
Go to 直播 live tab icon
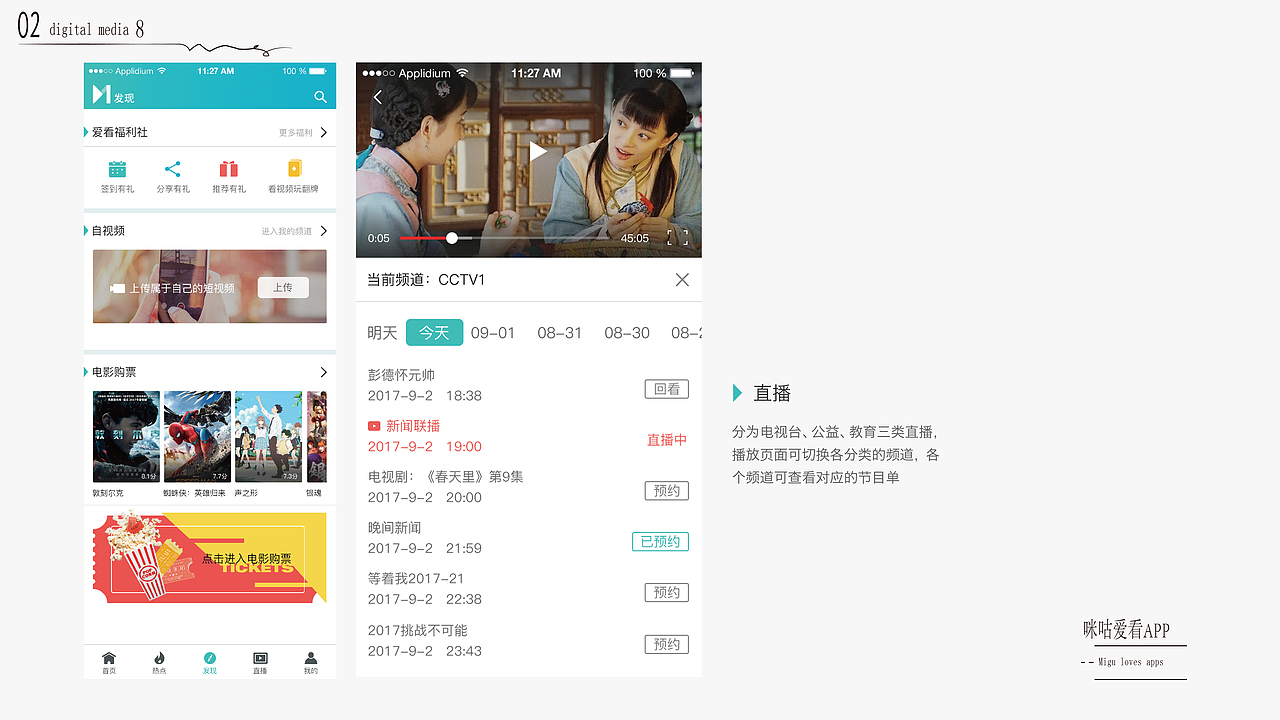coord(260,658)
